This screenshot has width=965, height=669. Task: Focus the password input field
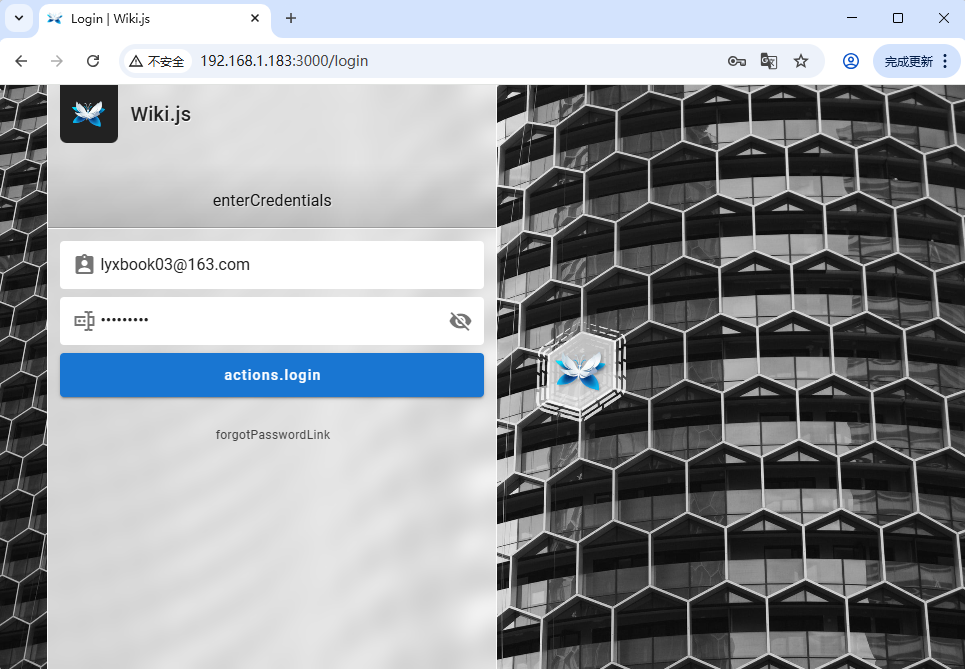(272, 321)
